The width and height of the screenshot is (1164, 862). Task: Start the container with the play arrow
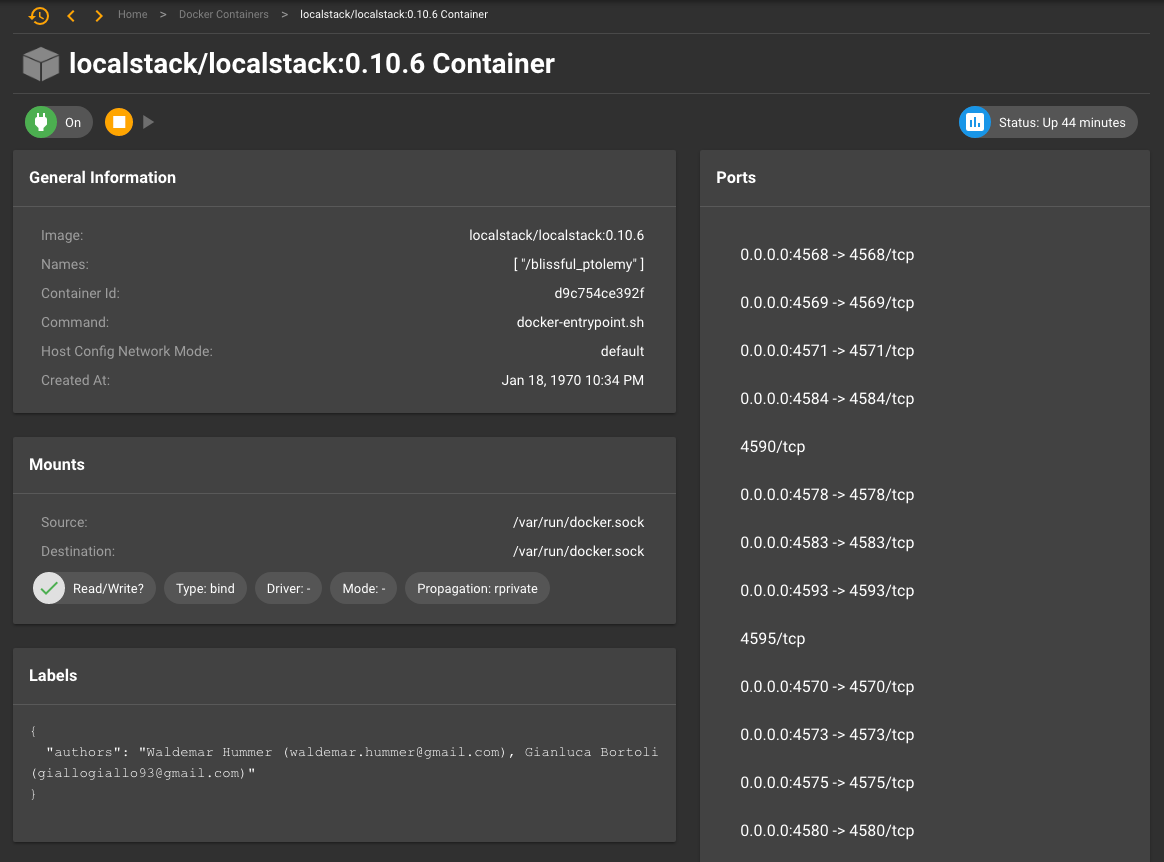[148, 122]
